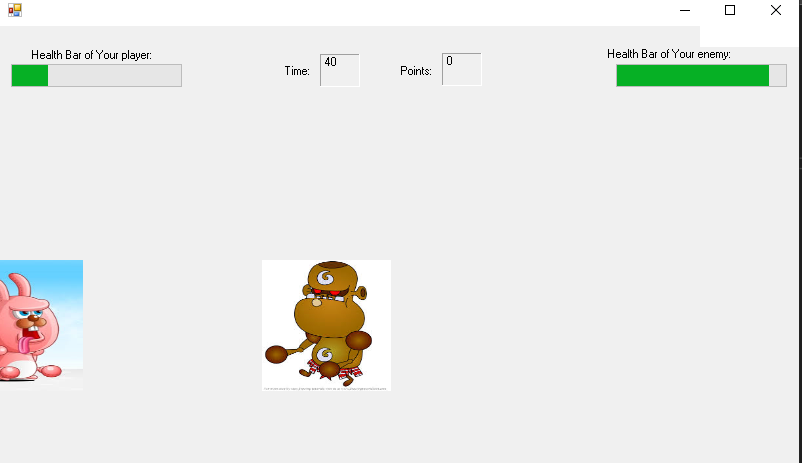The image size is (802, 463).
Task: Select the Points field showing 0
Action: [x=461, y=70]
